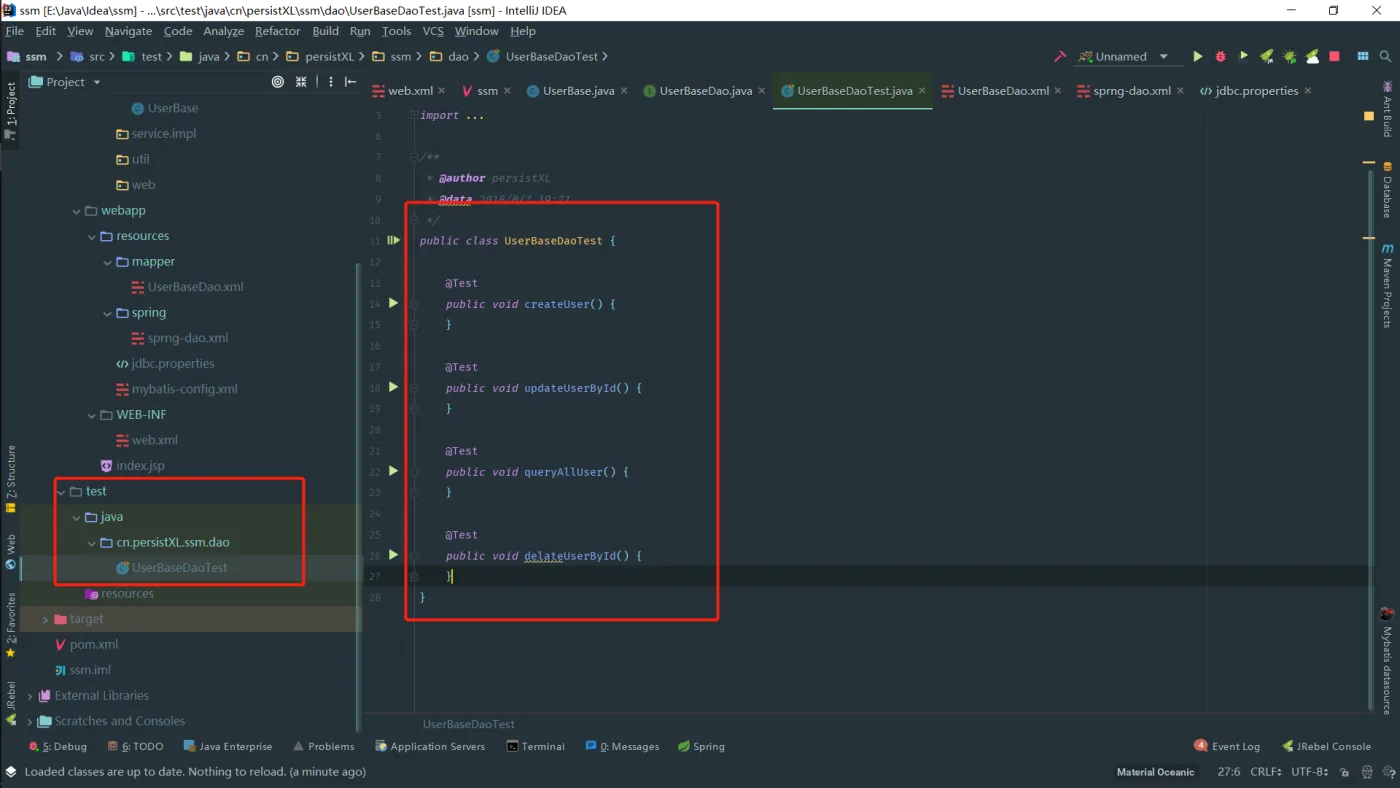Click run gutter icon beside createUser method
The width and height of the screenshot is (1400, 788).
[393, 303]
